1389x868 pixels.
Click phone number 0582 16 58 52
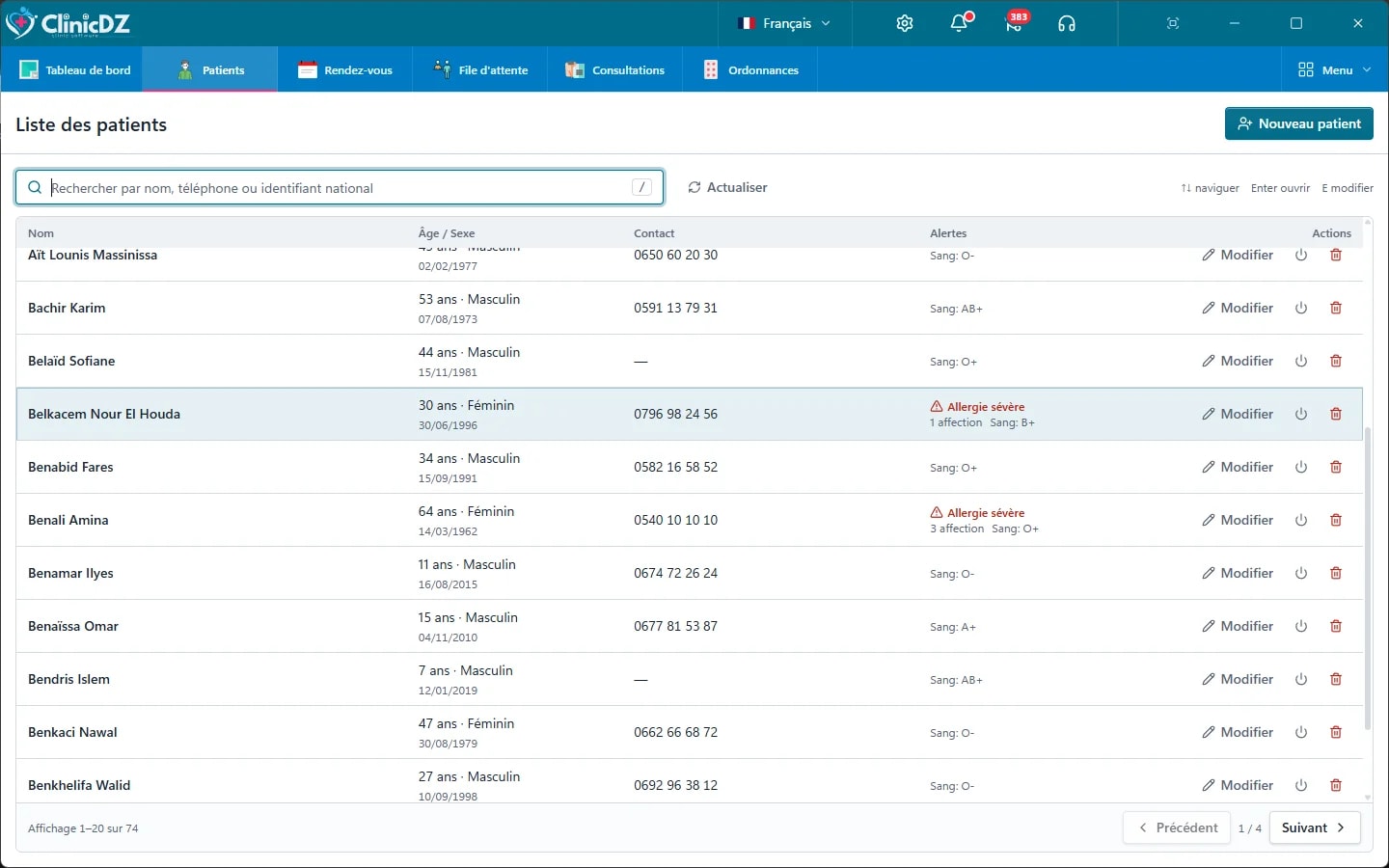point(675,467)
